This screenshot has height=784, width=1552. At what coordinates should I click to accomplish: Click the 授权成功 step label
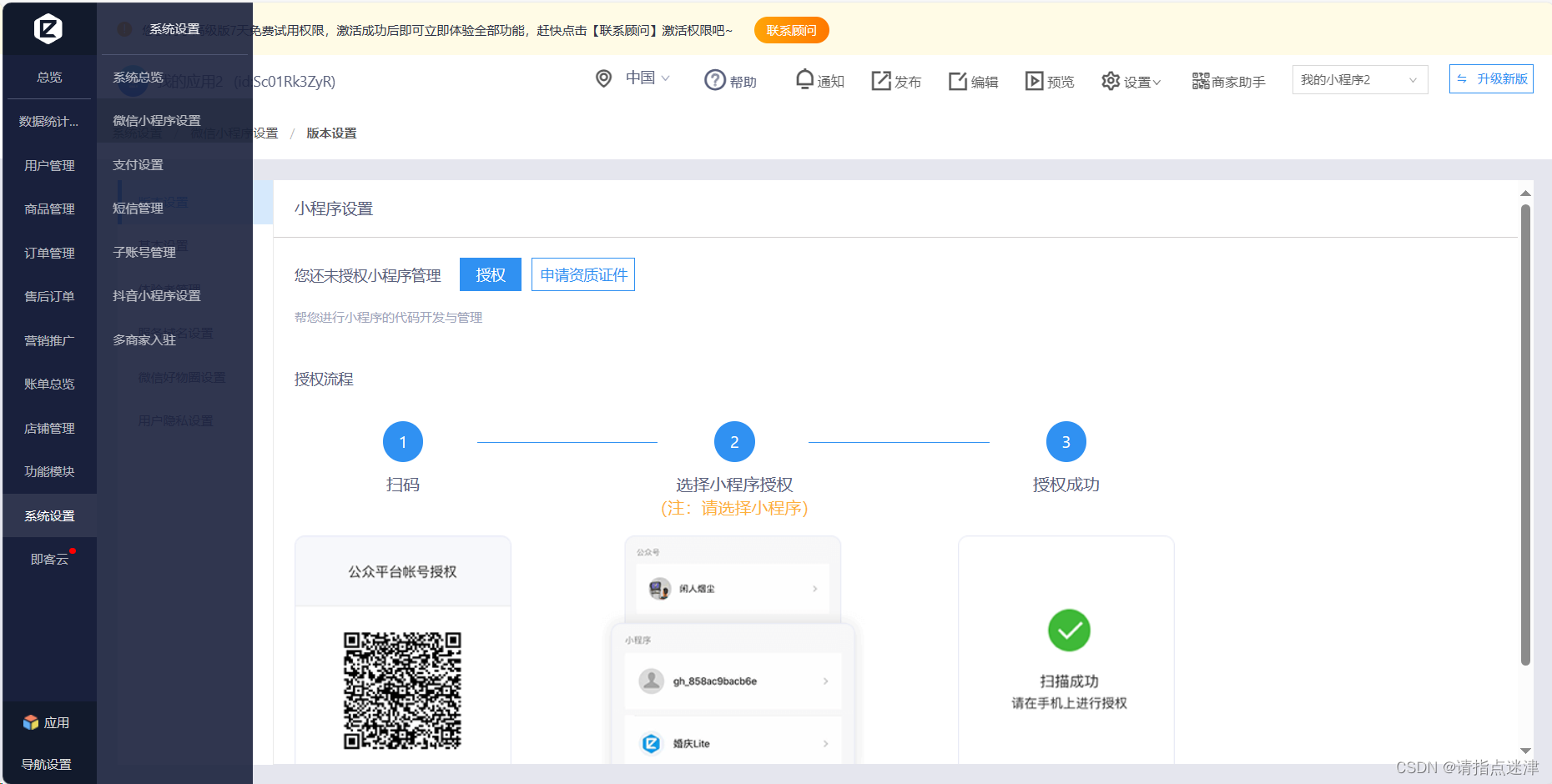pos(1066,485)
